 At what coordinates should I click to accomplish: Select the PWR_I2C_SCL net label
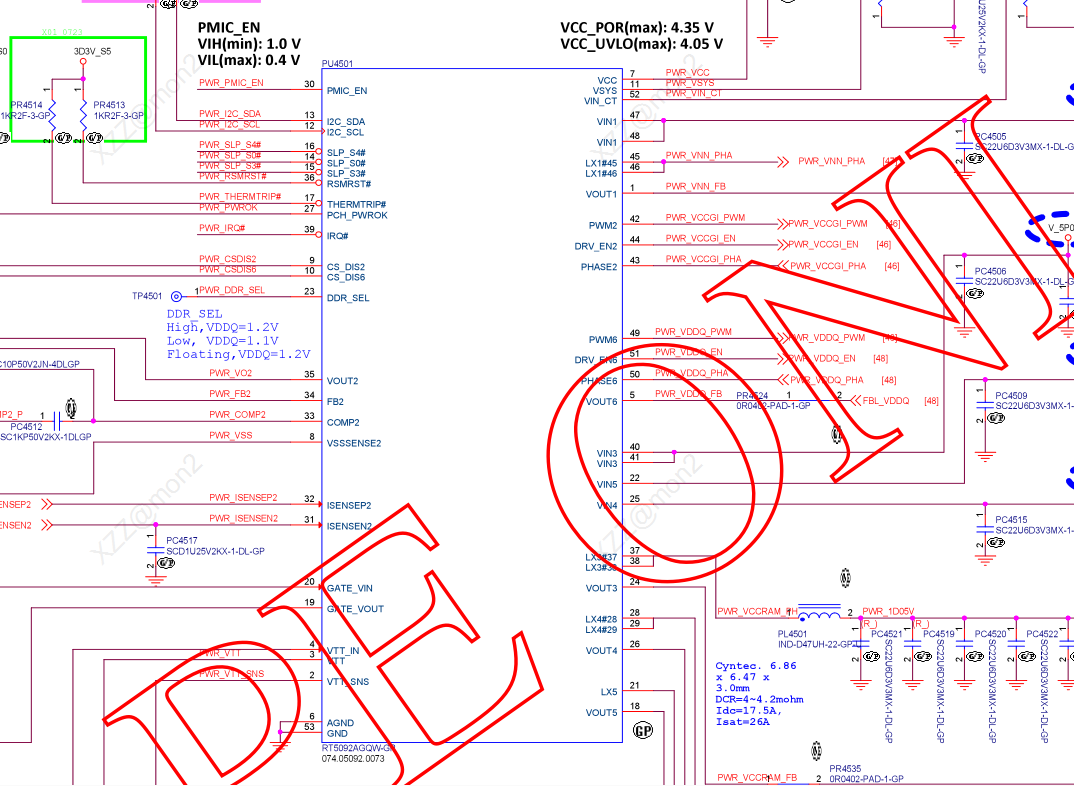pyautogui.click(x=230, y=124)
